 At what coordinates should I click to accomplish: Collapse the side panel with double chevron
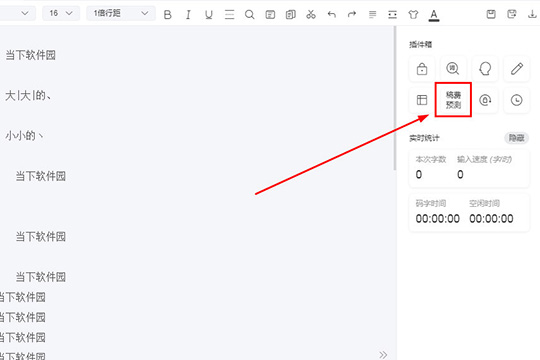pyautogui.click(x=383, y=354)
